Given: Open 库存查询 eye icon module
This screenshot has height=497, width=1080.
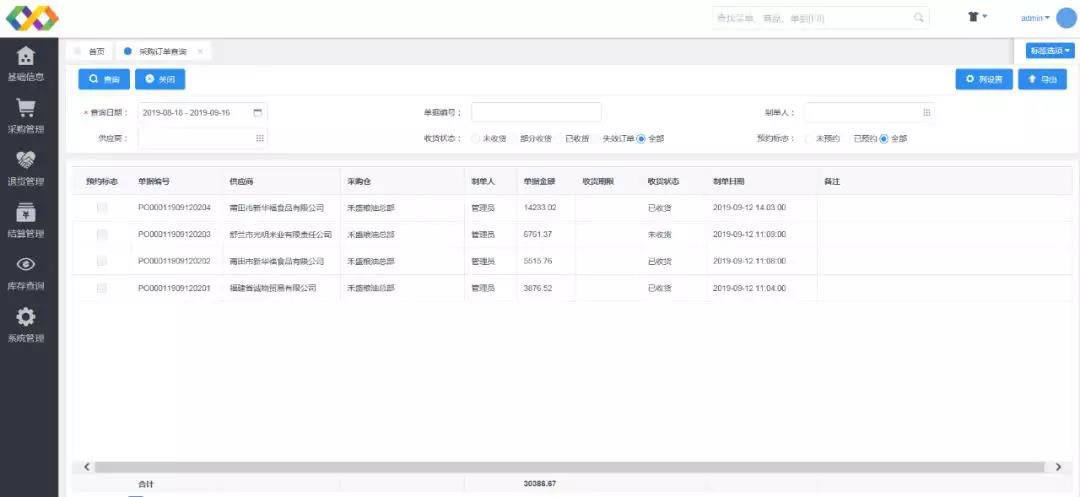Looking at the screenshot, I should tap(26, 271).
